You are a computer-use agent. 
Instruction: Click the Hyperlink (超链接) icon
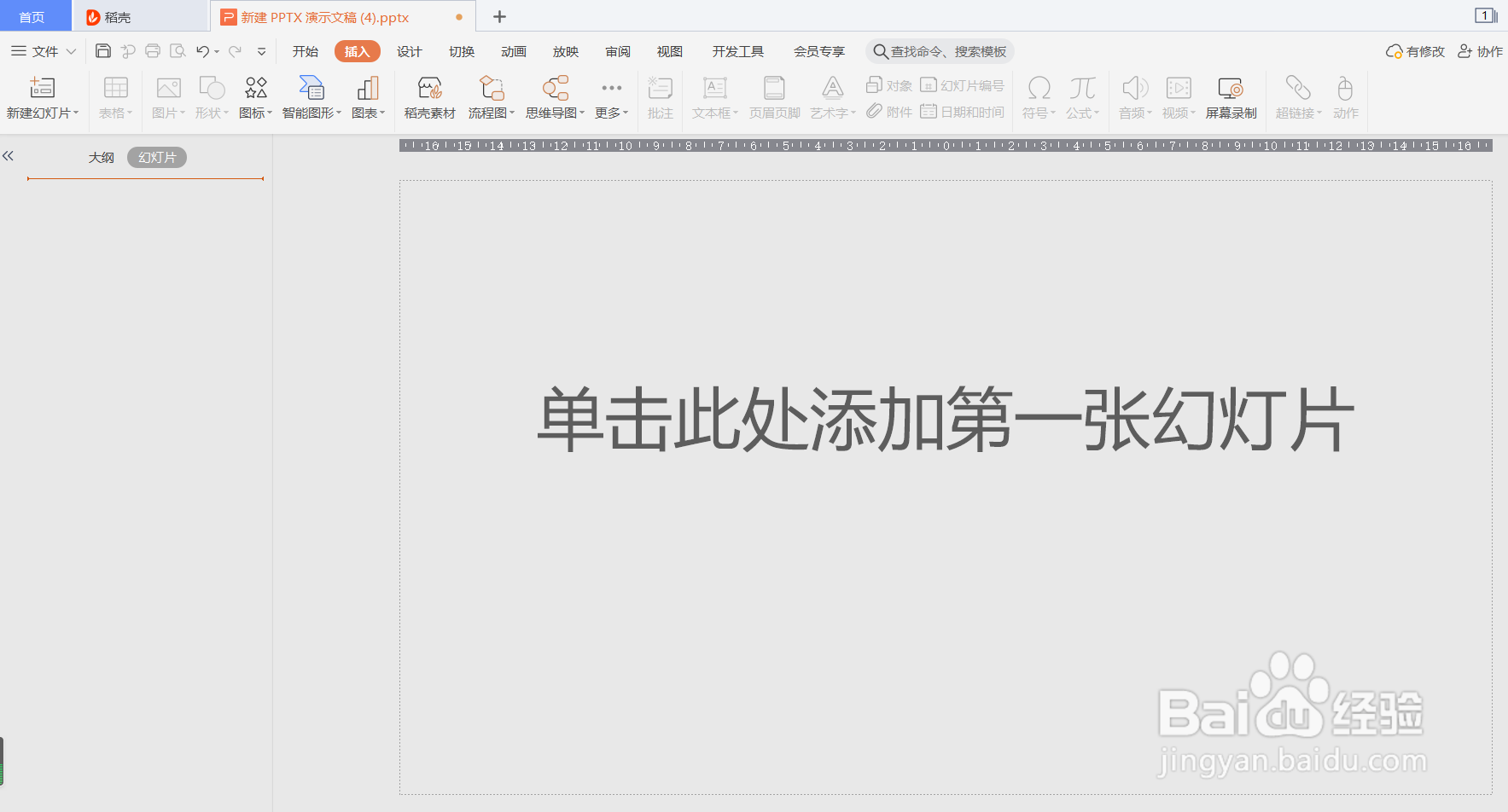tap(1297, 87)
